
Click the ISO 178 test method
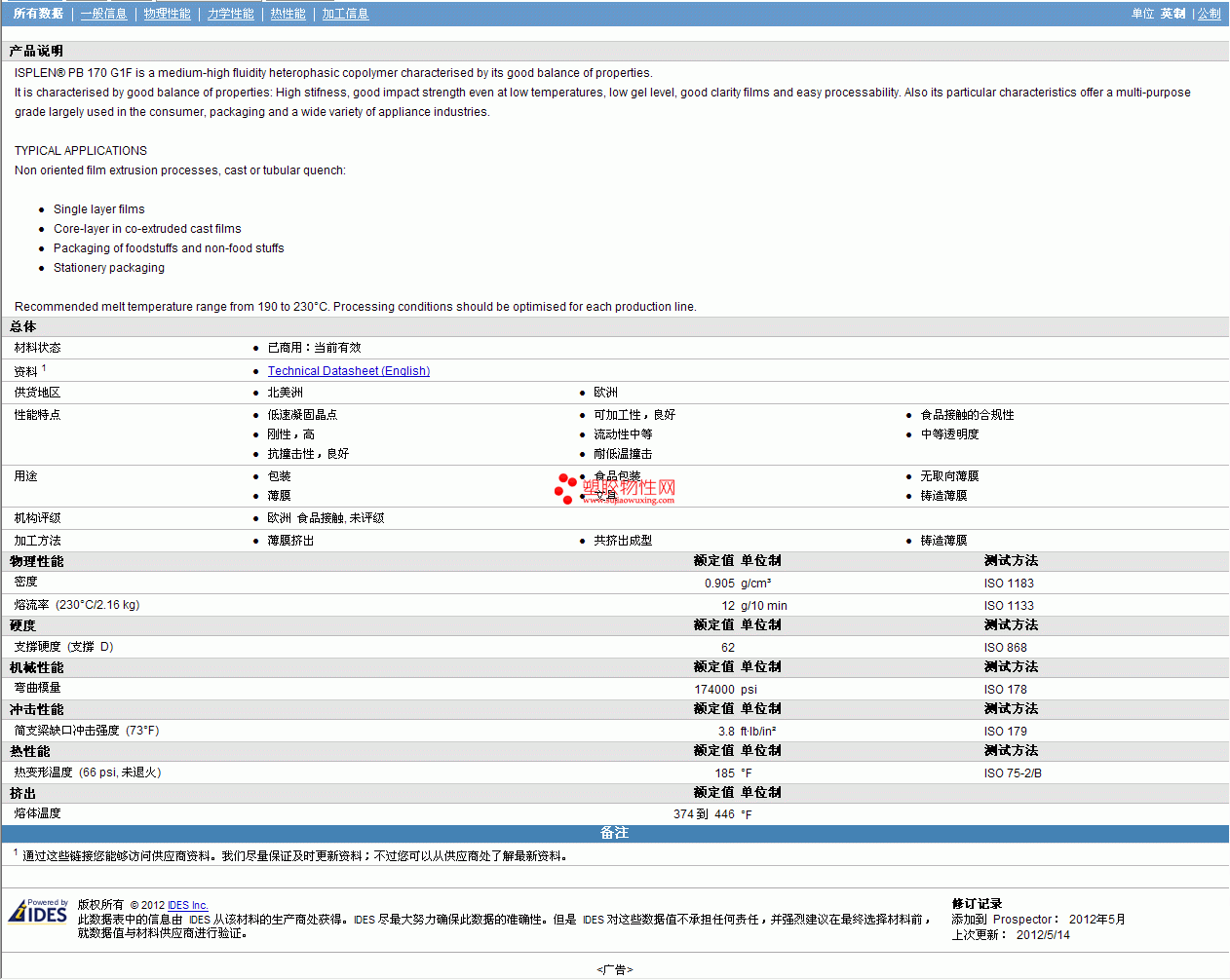[1006, 690]
